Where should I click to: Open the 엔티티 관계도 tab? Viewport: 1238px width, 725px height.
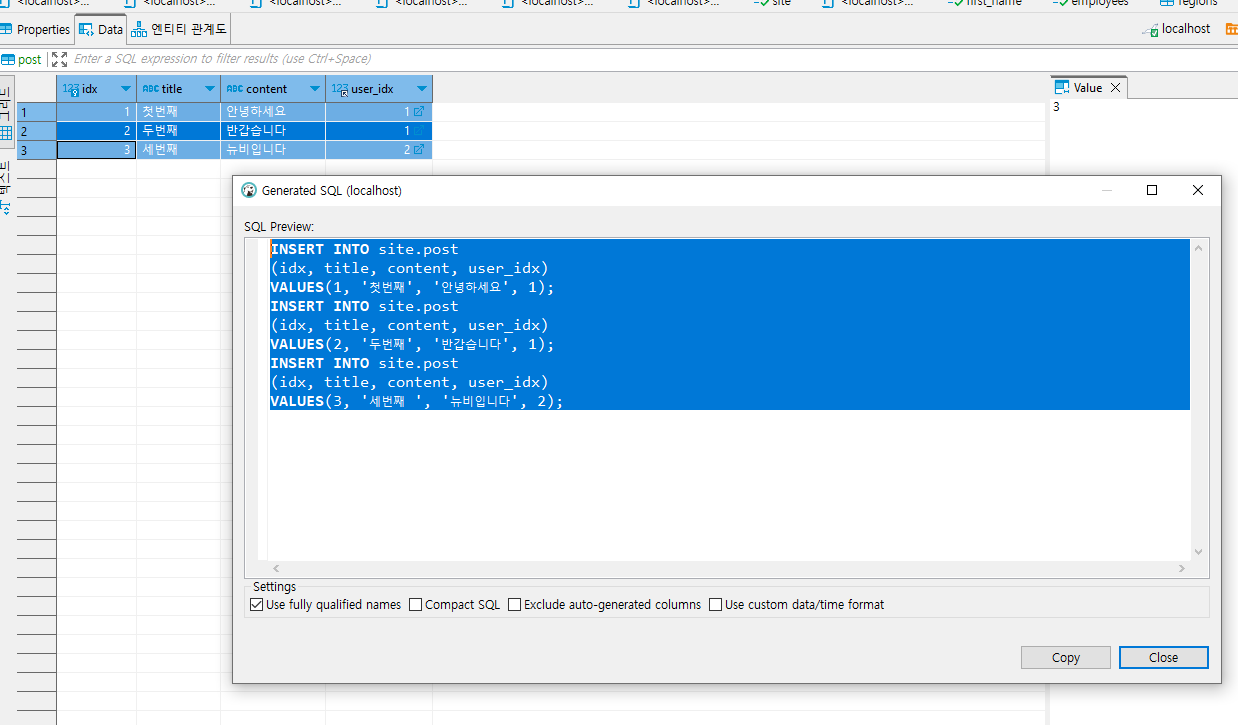coord(180,30)
